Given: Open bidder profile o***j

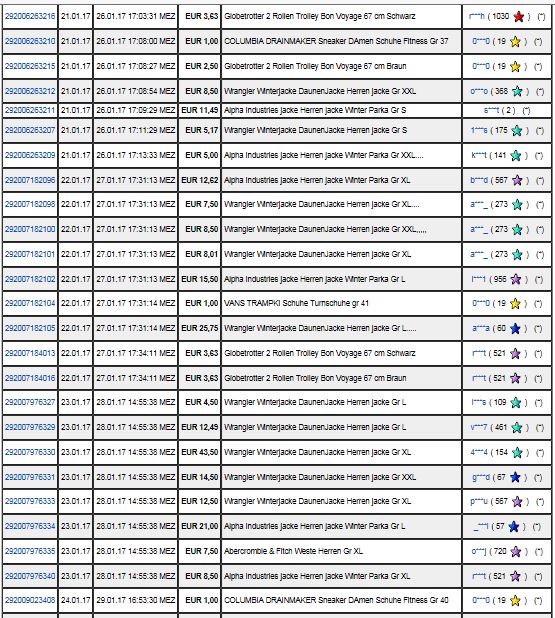Looking at the screenshot, I should coord(479,551).
